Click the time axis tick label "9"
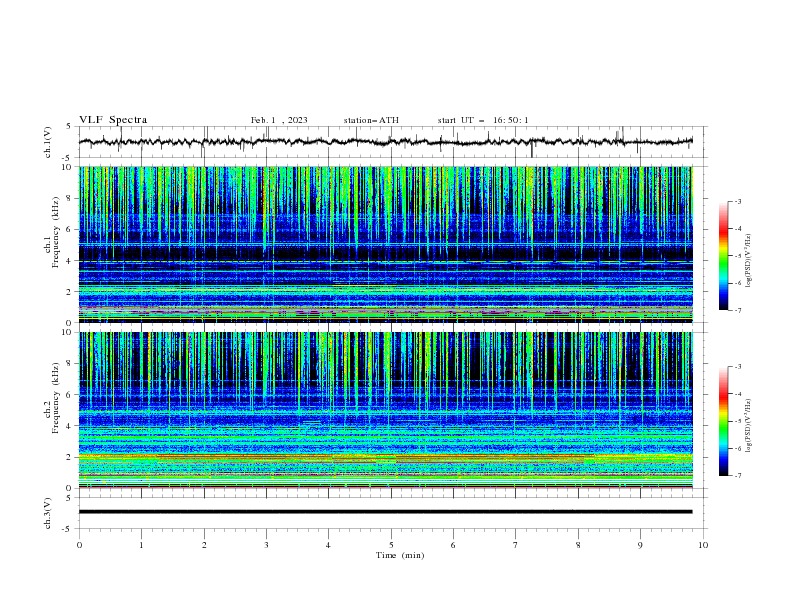 click(640, 545)
